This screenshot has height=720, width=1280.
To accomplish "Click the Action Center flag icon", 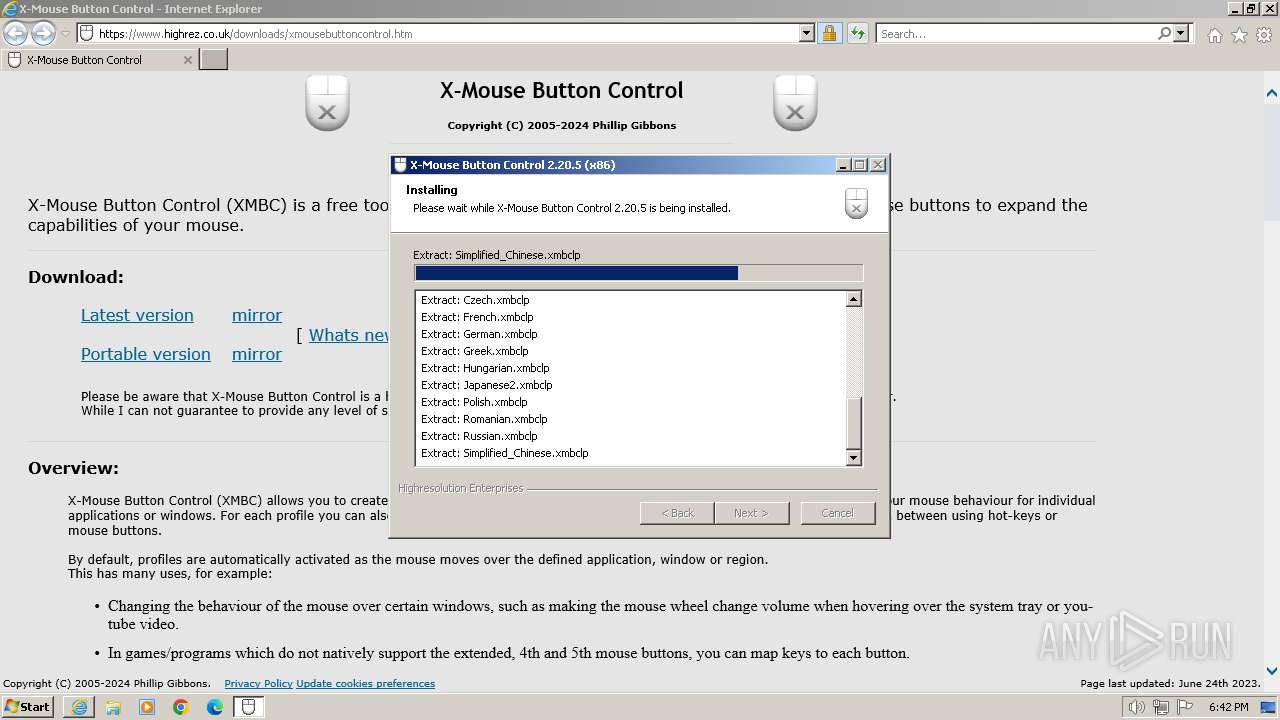I will tap(1186, 707).
